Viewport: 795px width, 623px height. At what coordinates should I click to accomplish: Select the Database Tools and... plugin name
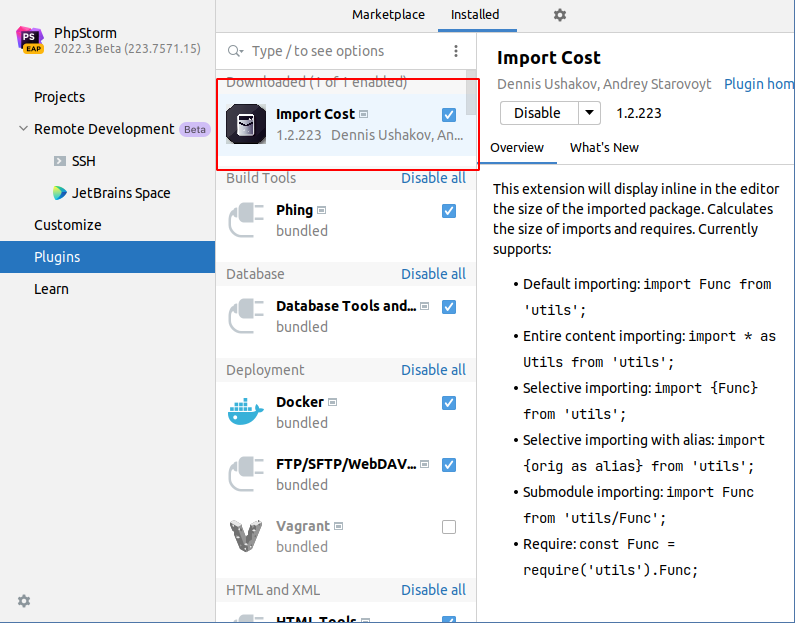[346, 306]
